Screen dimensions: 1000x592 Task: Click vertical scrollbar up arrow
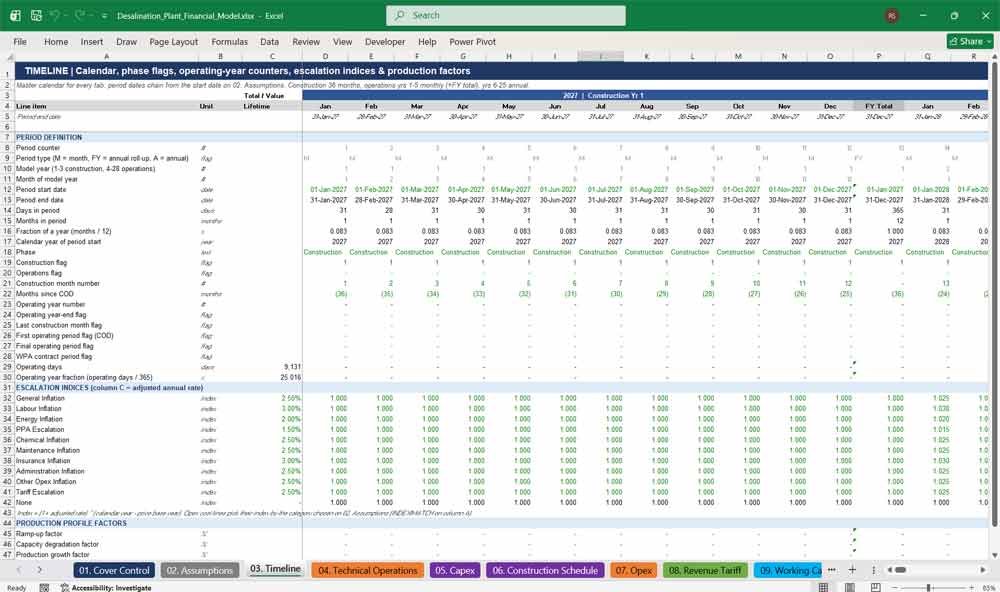(x=994, y=57)
